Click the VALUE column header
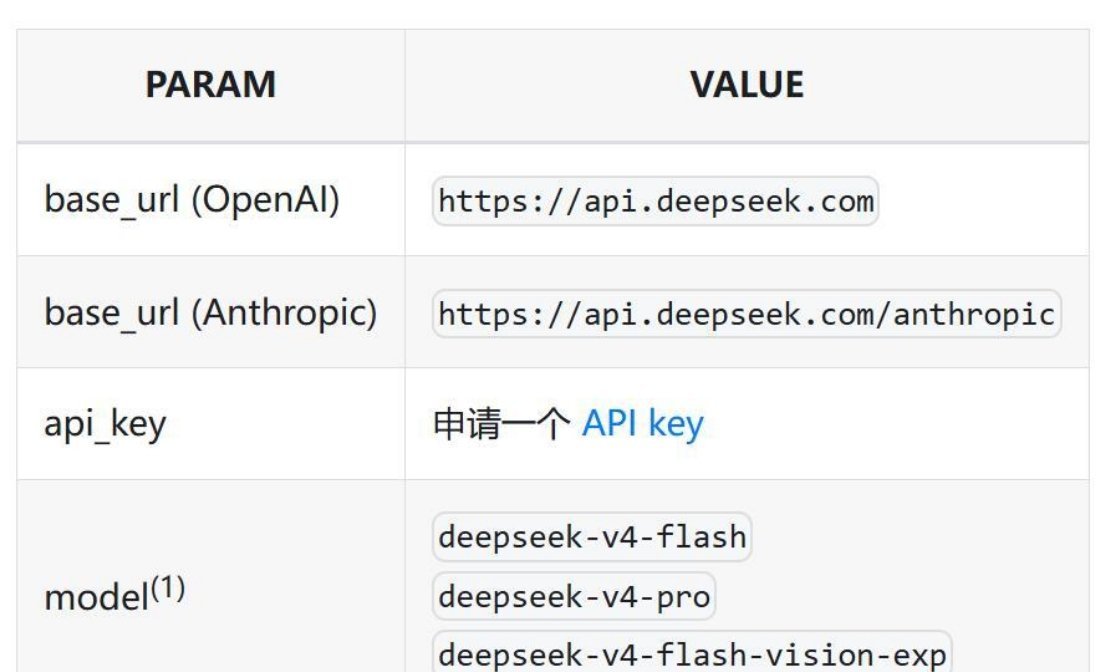This screenshot has width=1116, height=672. click(x=747, y=85)
